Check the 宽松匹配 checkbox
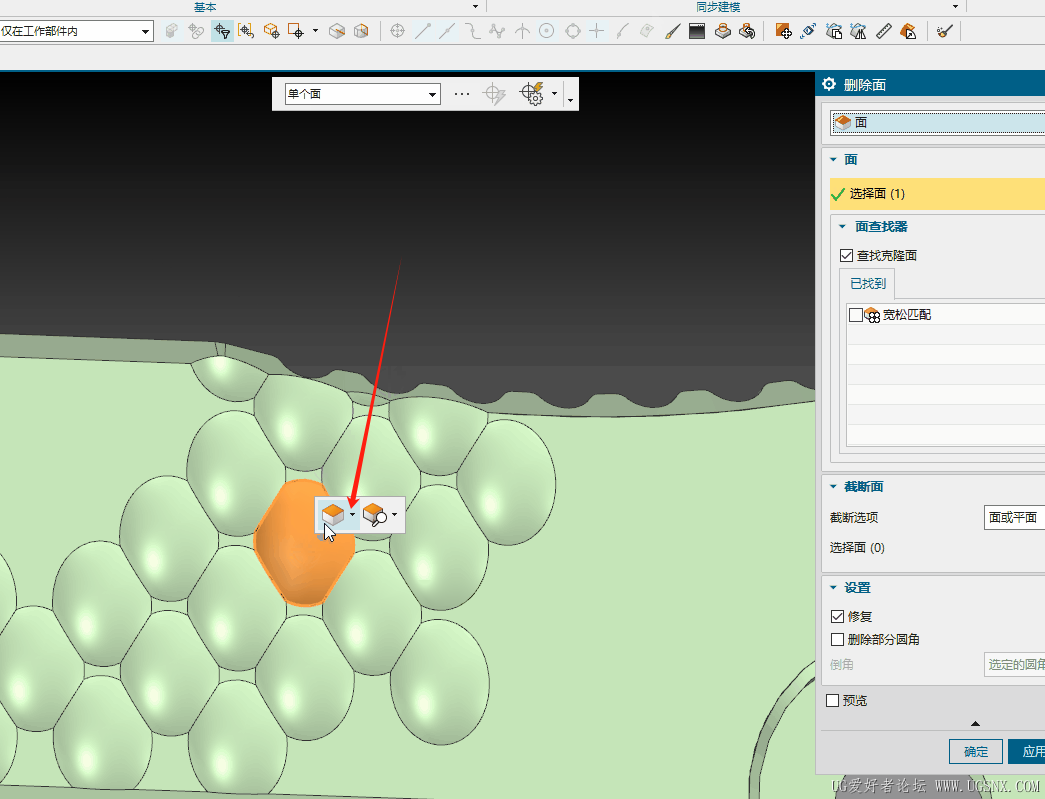 tap(856, 315)
